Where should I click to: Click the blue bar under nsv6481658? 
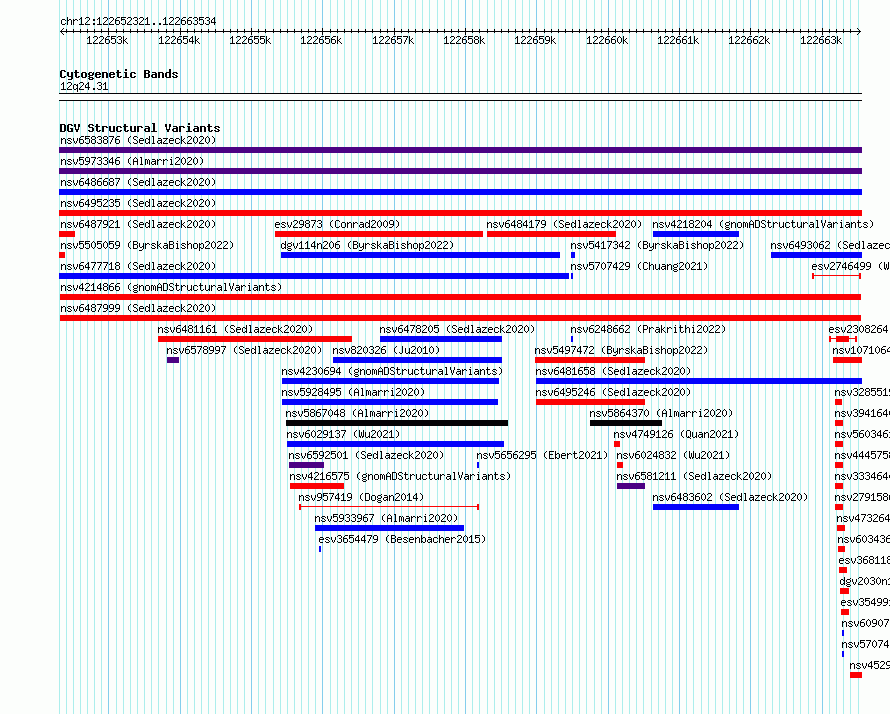click(x=699, y=381)
